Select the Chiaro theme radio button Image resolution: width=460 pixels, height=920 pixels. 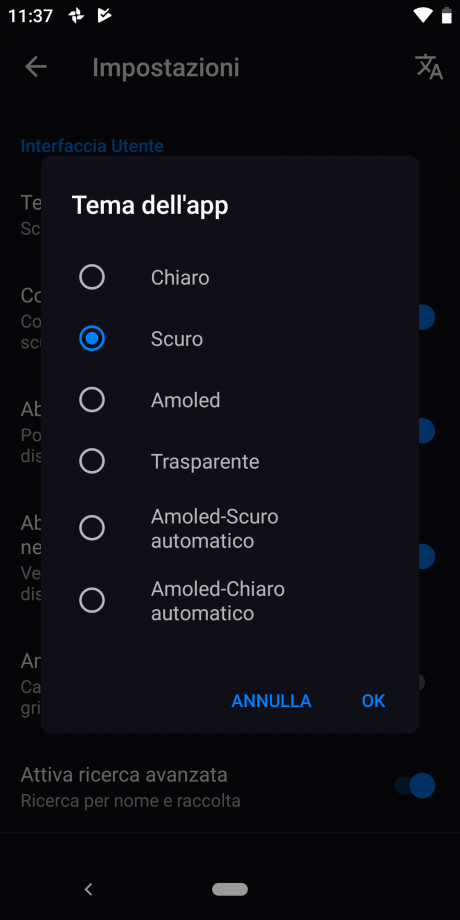pyautogui.click(x=92, y=277)
